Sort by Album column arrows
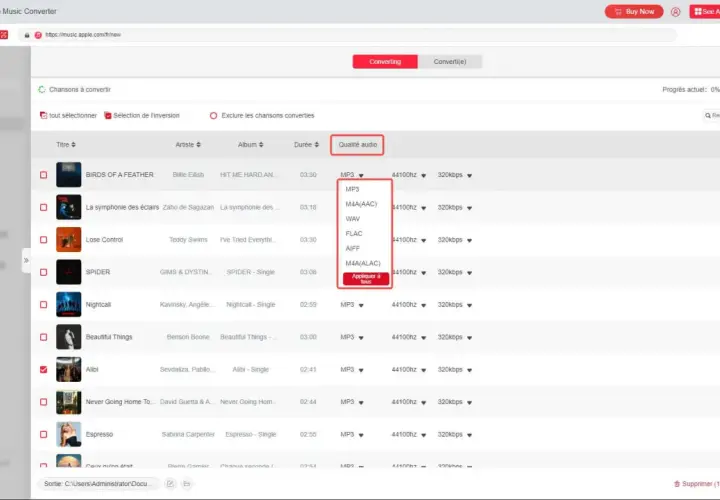Viewport: 720px width, 500px height. coord(261,145)
